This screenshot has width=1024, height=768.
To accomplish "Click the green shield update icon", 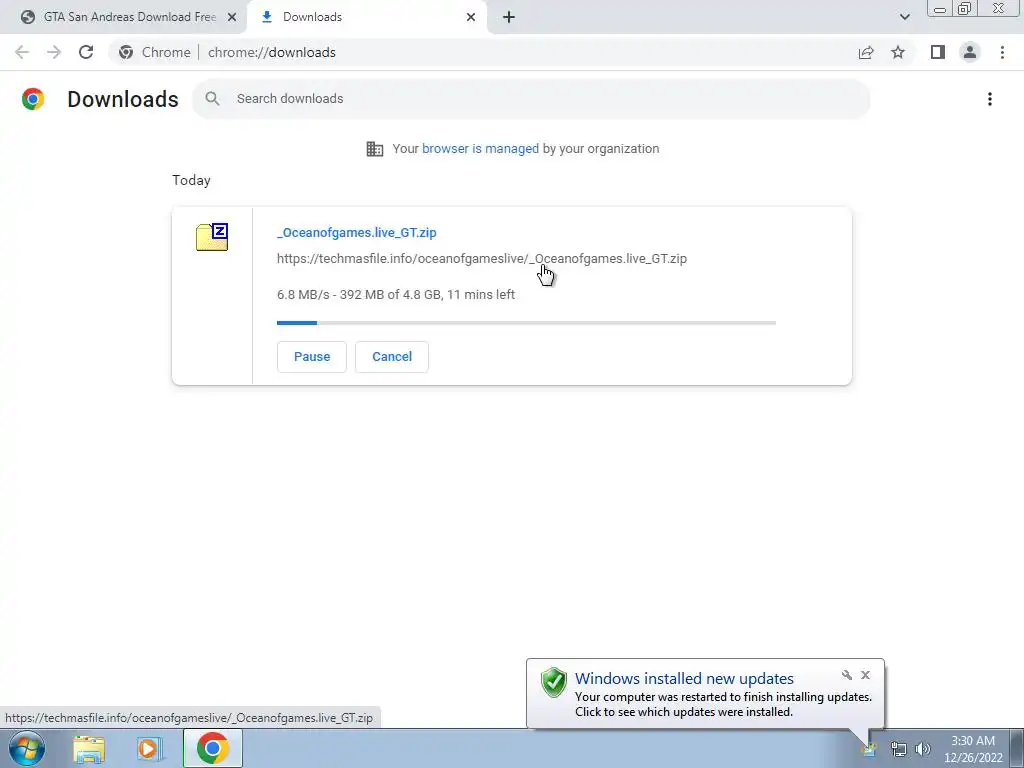I will click(x=554, y=682).
